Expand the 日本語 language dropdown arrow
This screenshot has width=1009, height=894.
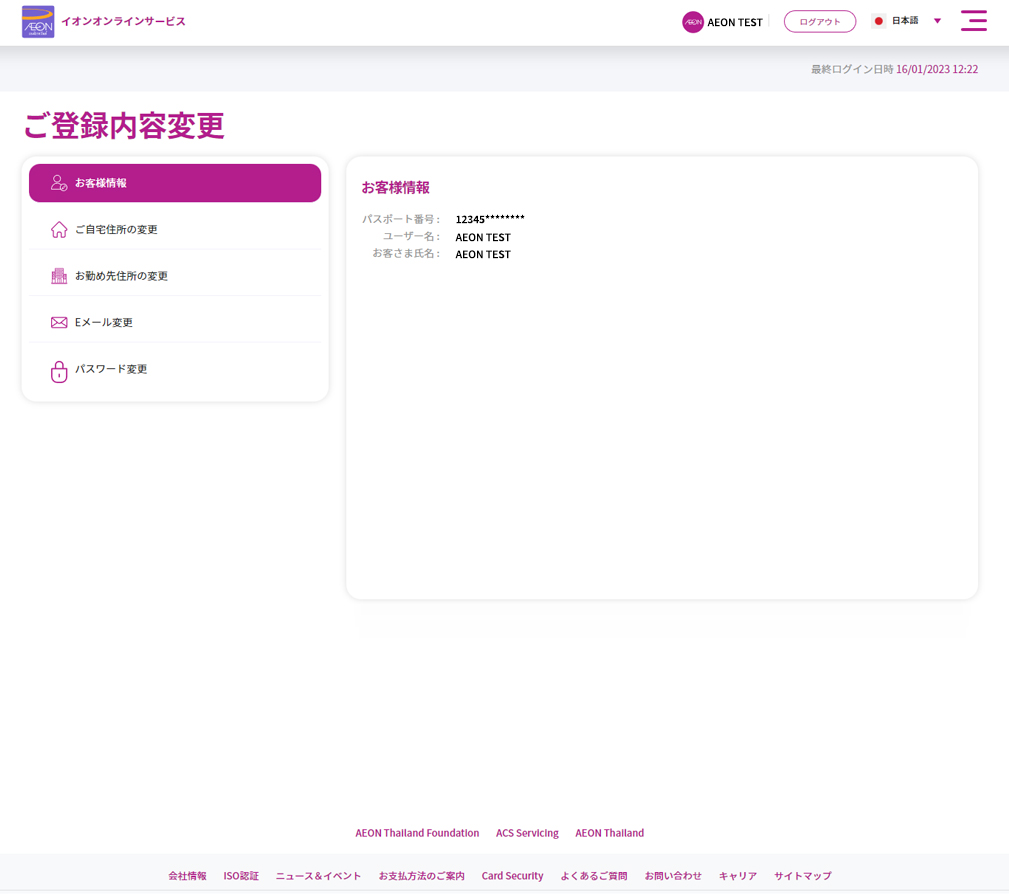click(938, 21)
